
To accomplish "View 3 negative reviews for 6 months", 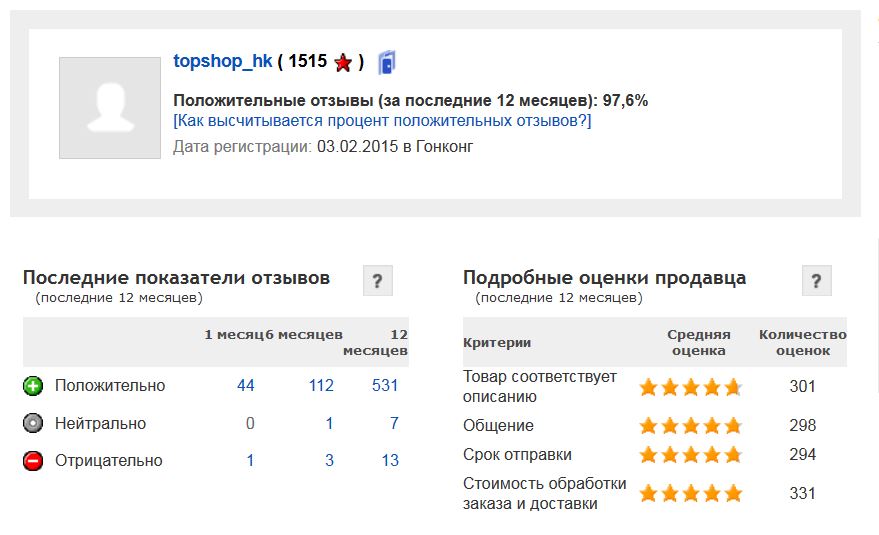I will (330, 461).
